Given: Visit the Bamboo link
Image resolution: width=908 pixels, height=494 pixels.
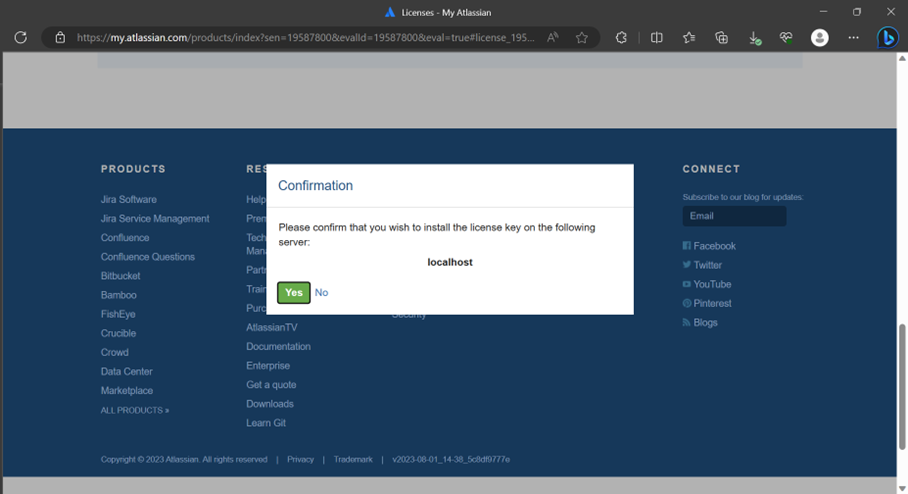Looking at the screenshot, I should [x=119, y=295].
